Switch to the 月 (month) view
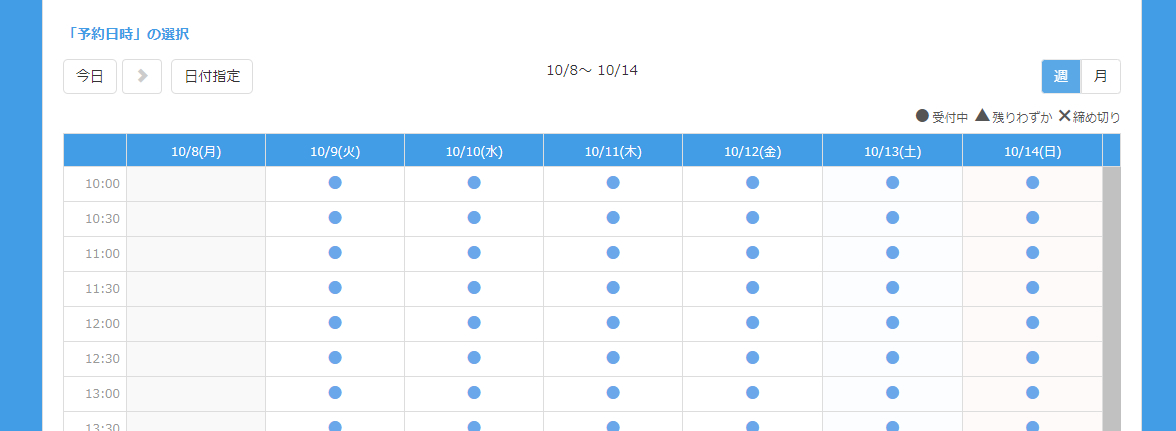This screenshot has width=1176, height=431. click(1100, 76)
